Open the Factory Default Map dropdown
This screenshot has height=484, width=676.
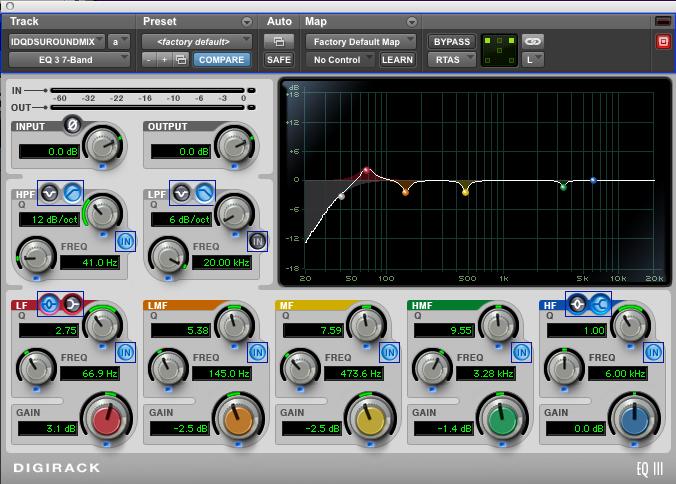pyautogui.click(x=361, y=42)
